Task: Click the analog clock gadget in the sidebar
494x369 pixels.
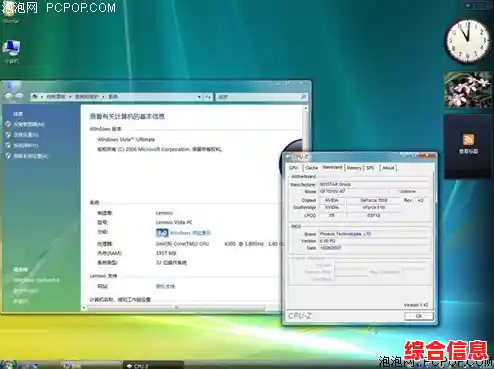Action: tap(467, 41)
